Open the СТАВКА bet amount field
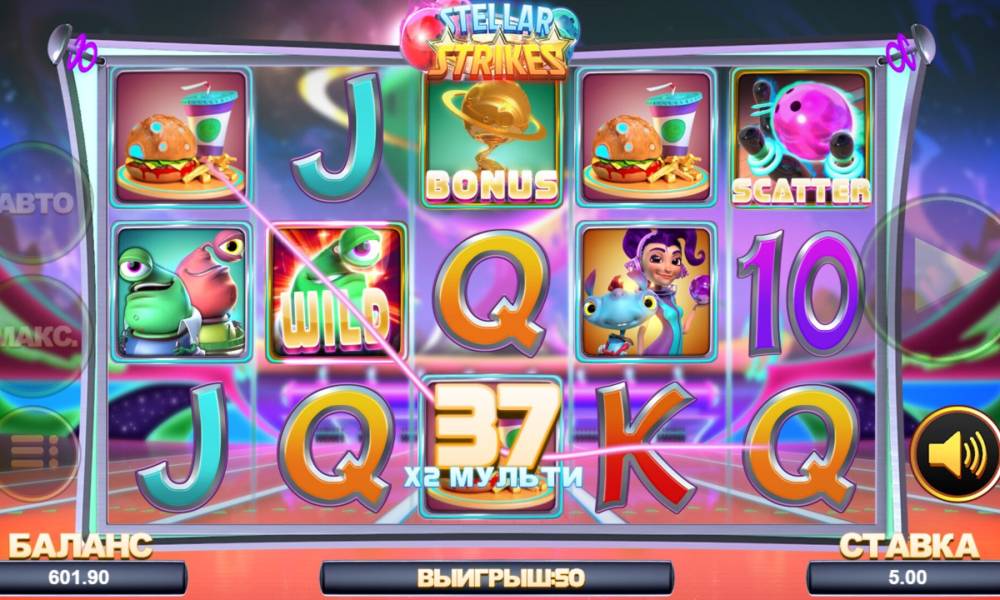The width and height of the screenshot is (1000, 600). pos(906,578)
